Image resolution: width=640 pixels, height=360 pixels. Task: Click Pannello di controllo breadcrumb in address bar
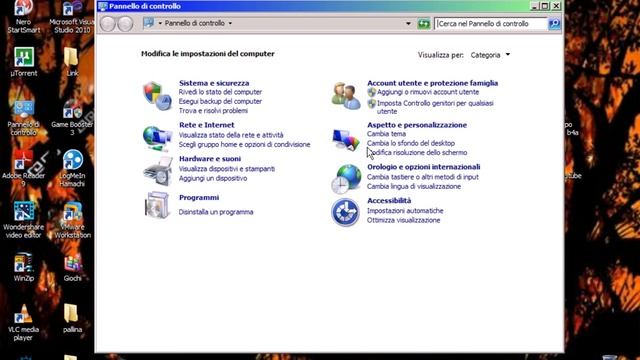coord(195,23)
